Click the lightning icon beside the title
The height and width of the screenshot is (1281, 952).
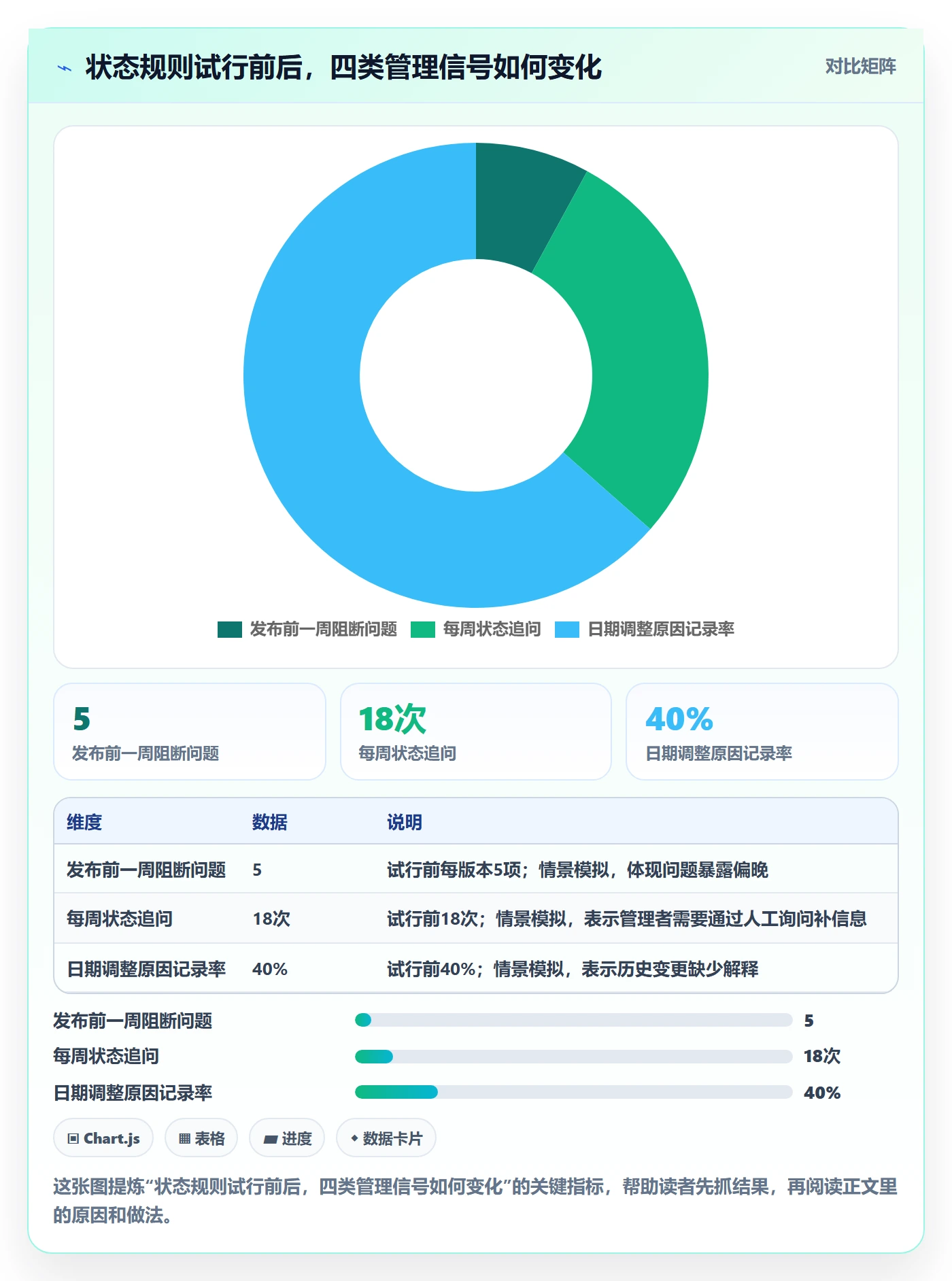click(65, 68)
